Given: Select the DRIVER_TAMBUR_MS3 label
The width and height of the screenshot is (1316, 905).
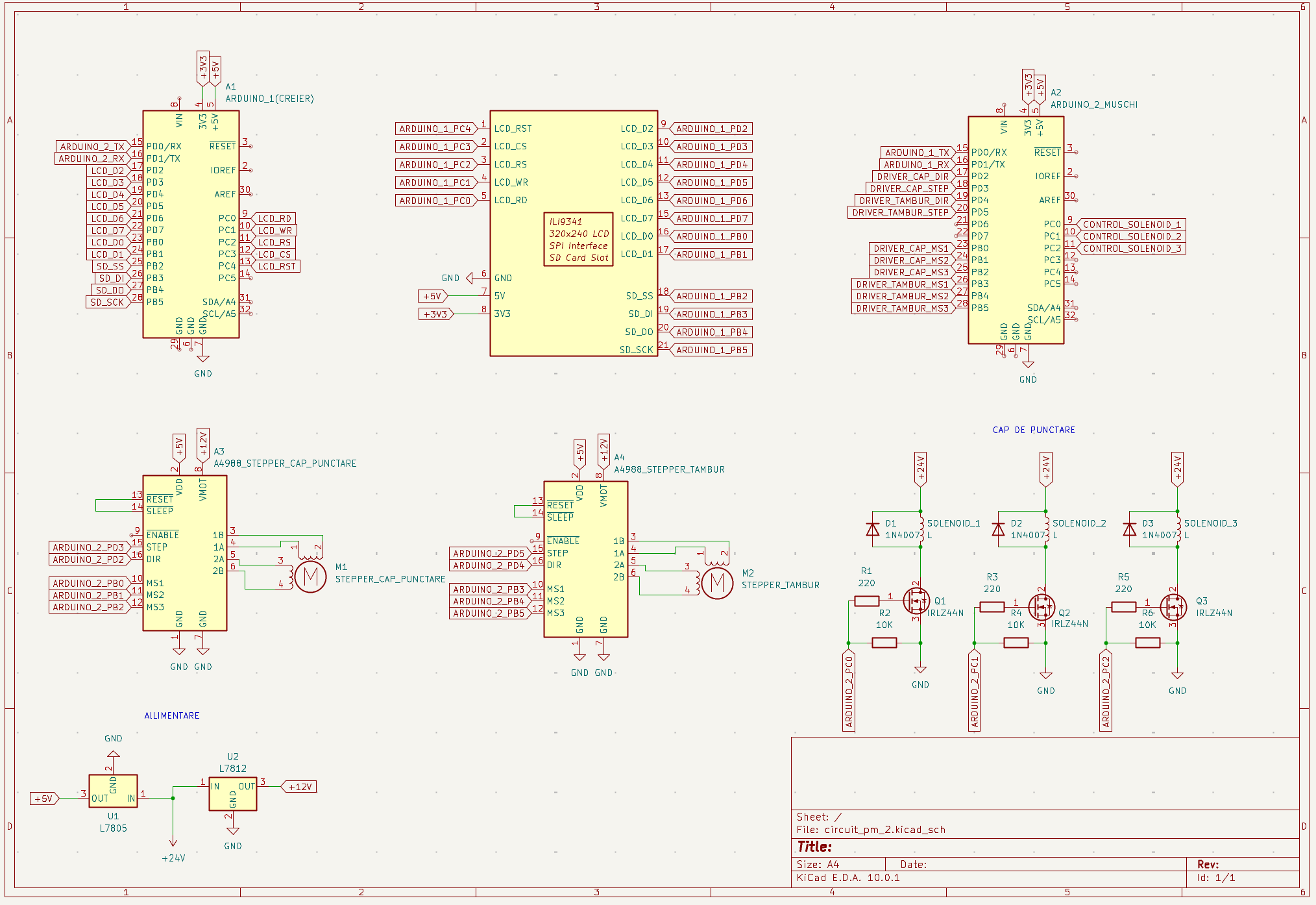Looking at the screenshot, I should 904,308.
